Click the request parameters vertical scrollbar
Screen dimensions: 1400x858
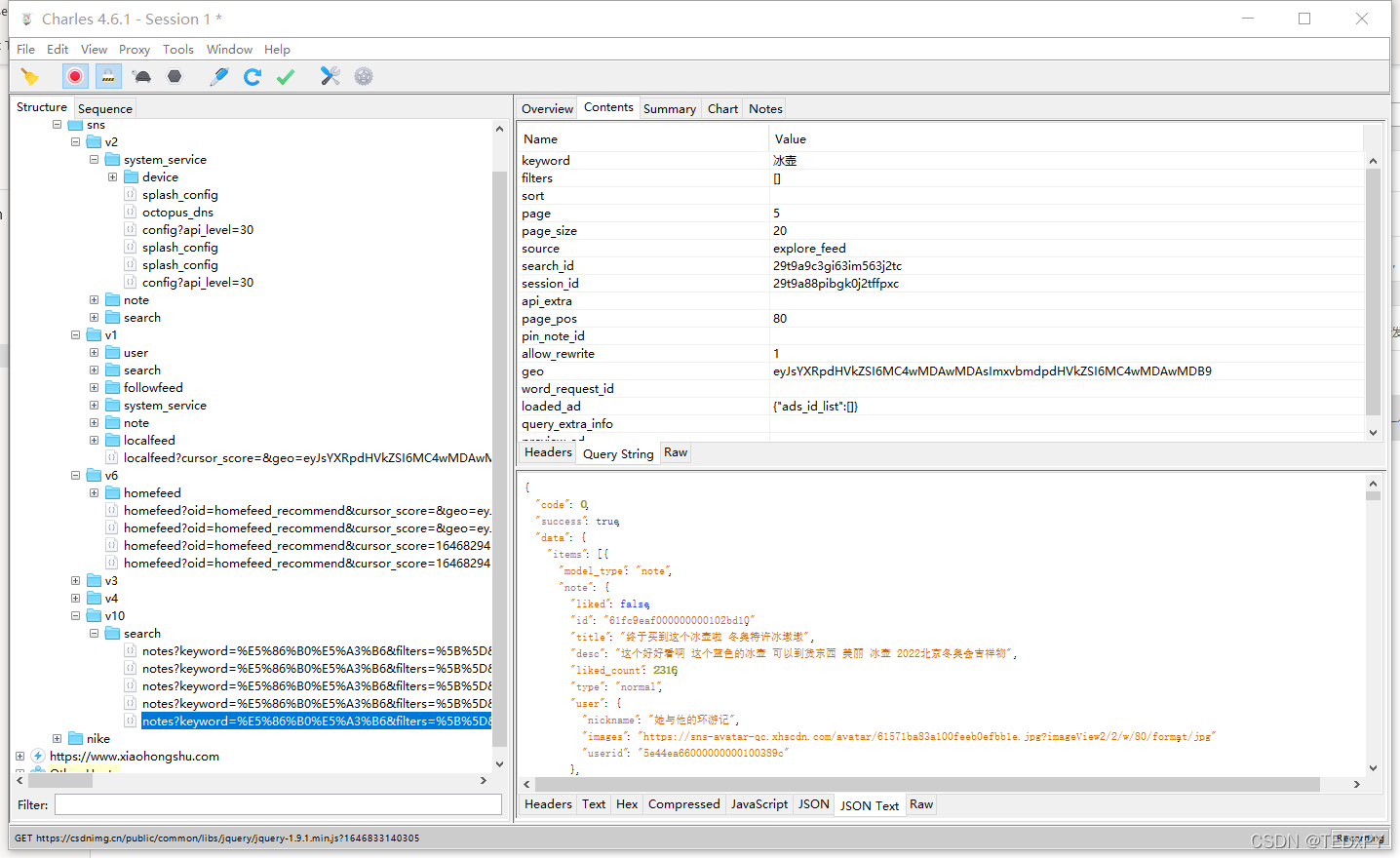pos(1373,292)
